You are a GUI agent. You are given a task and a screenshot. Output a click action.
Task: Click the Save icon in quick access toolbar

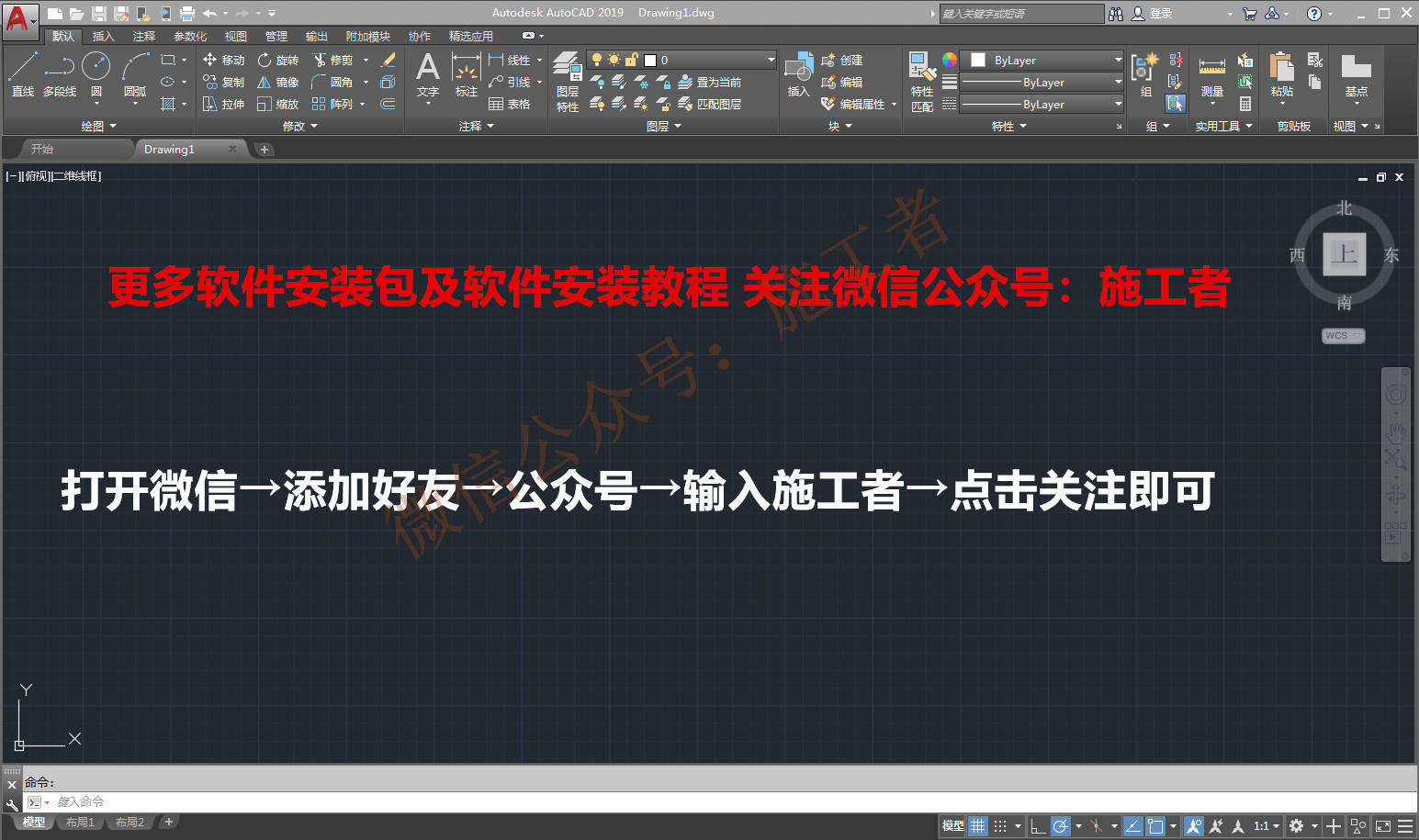point(99,13)
